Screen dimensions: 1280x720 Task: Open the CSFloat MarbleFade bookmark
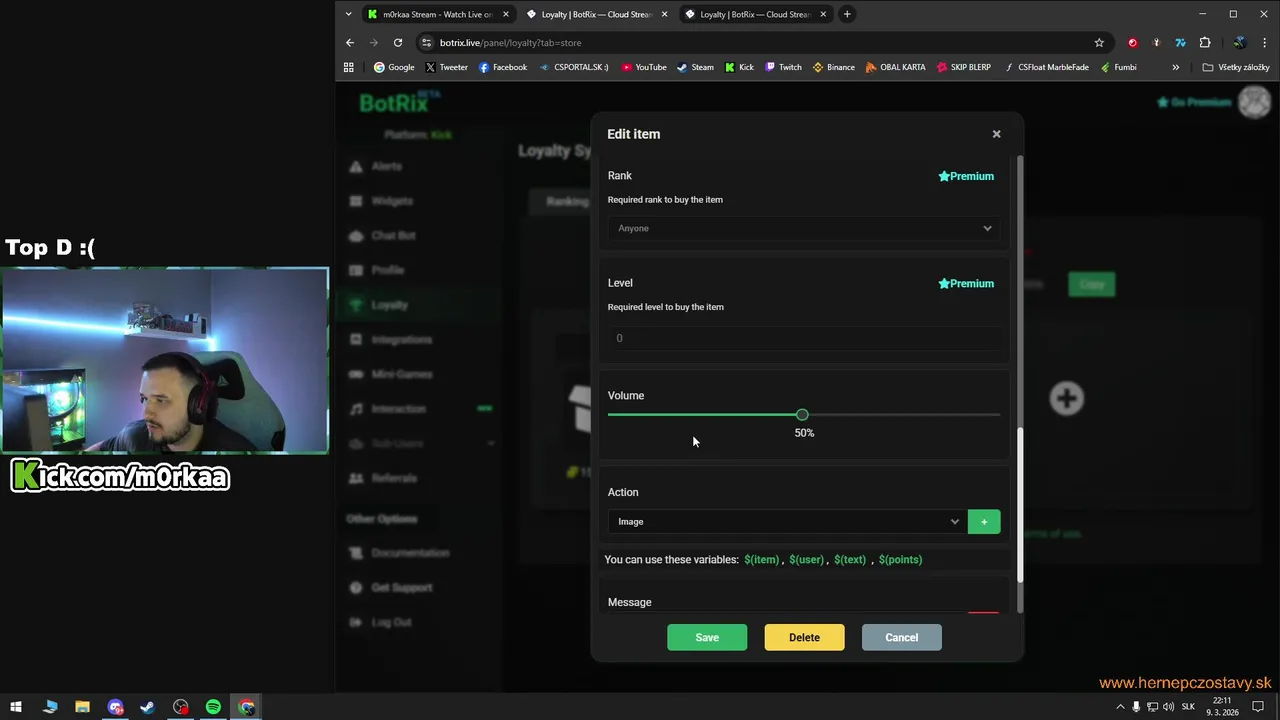pyautogui.click(x=1046, y=67)
